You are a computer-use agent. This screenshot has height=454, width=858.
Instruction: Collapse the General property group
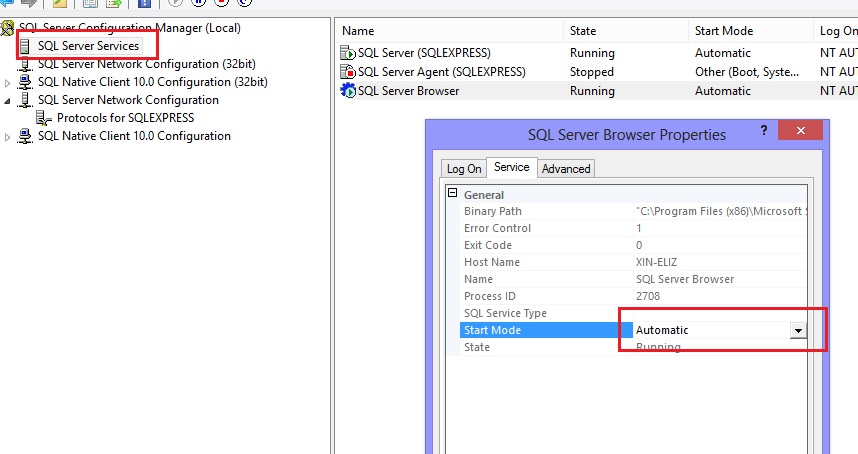pos(453,193)
